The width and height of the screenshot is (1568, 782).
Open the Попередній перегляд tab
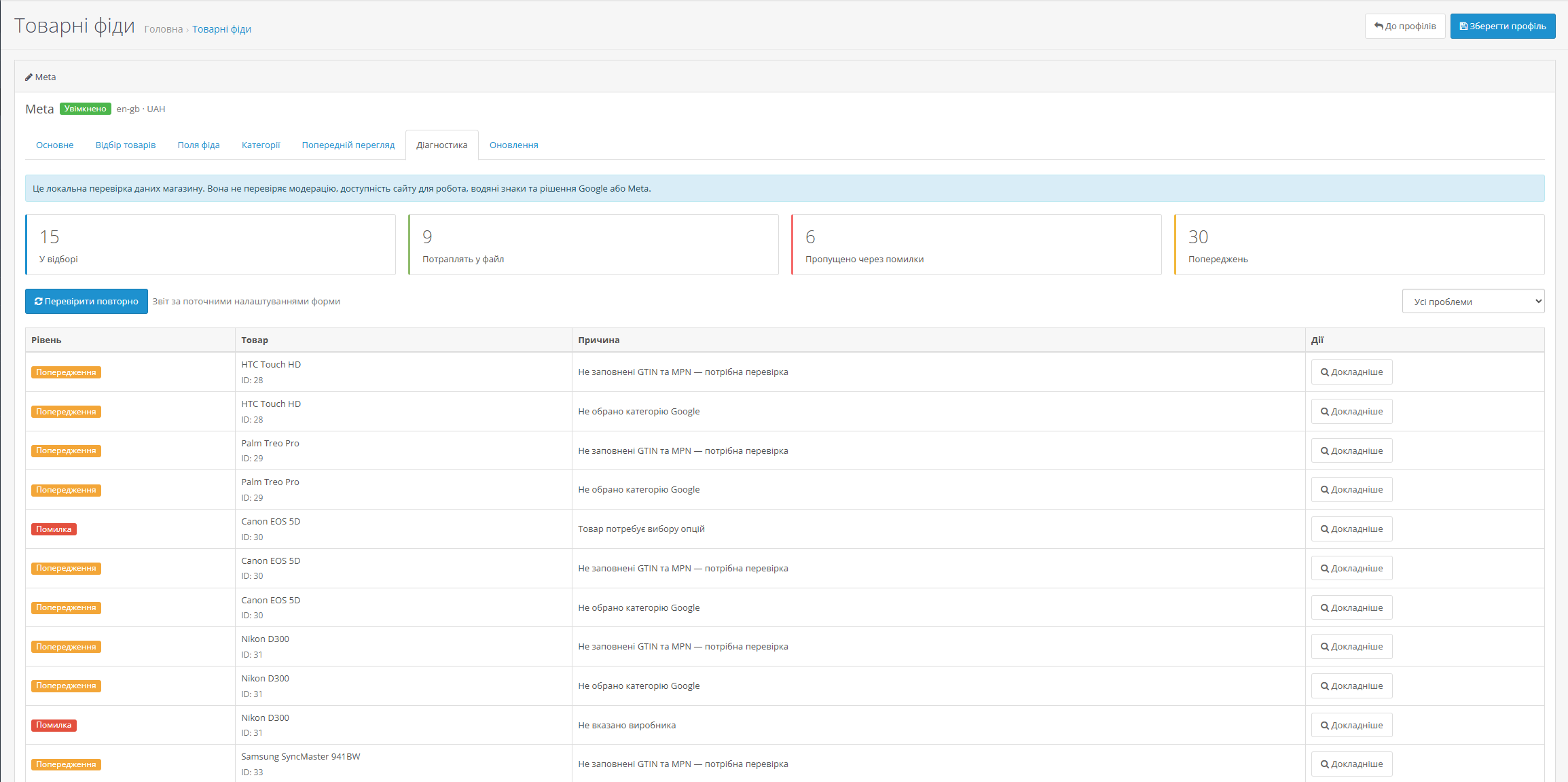pyautogui.click(x=348, y=145)
